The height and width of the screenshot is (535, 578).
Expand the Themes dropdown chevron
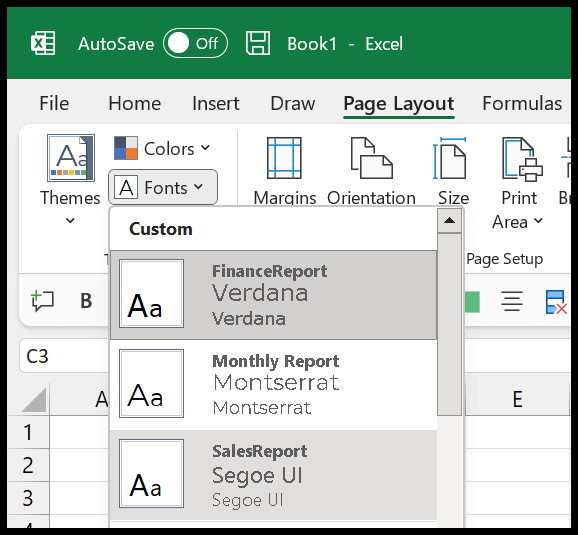click(70, 220)
